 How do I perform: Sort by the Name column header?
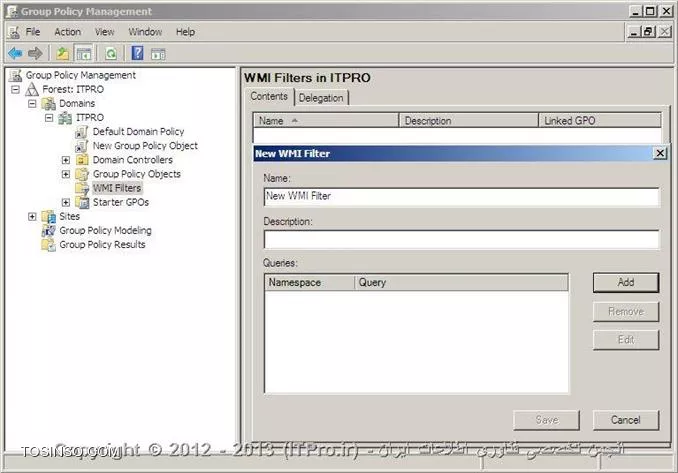[326, 121]
